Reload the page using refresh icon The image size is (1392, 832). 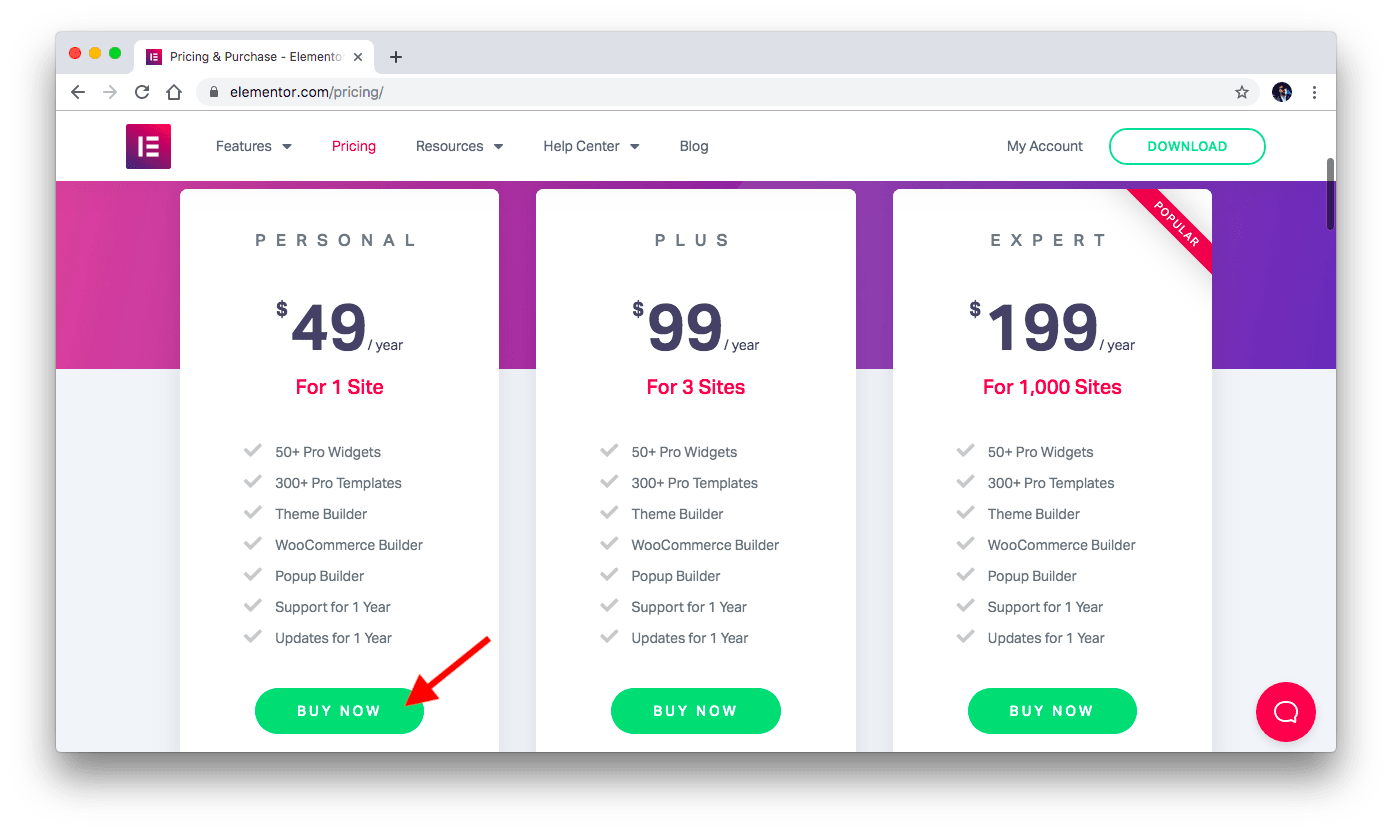tap(142, 92)
